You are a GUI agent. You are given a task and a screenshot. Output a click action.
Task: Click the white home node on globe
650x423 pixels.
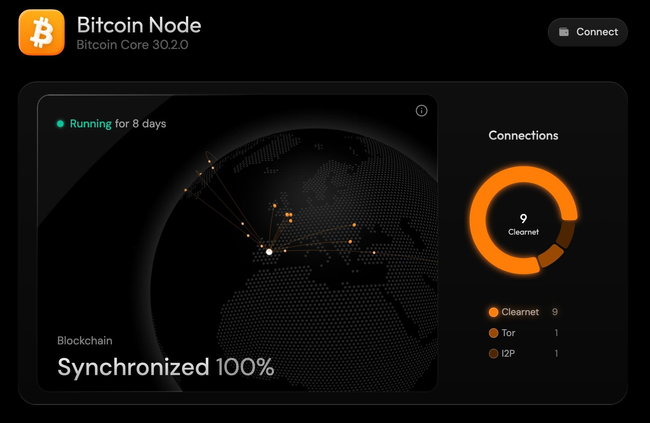click(269, 252)
